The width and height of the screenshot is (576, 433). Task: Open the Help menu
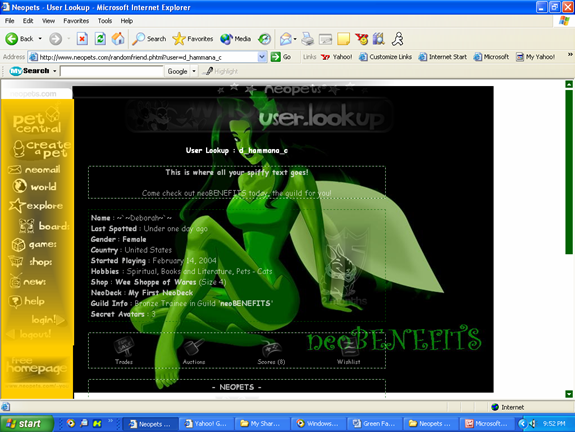(x=127, y=21)
